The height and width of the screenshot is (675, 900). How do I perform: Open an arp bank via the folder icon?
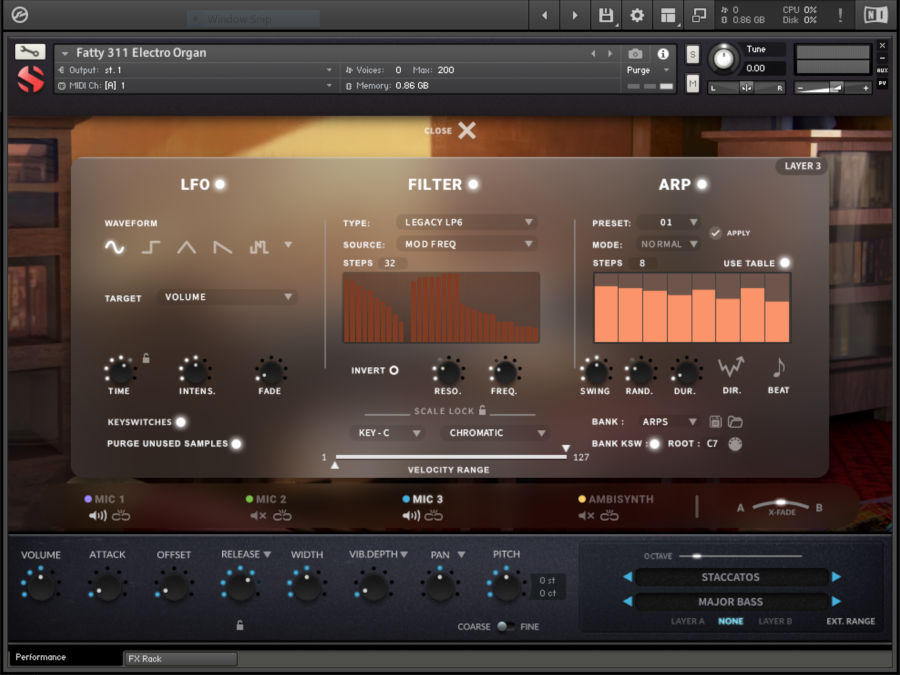(736, 422)
